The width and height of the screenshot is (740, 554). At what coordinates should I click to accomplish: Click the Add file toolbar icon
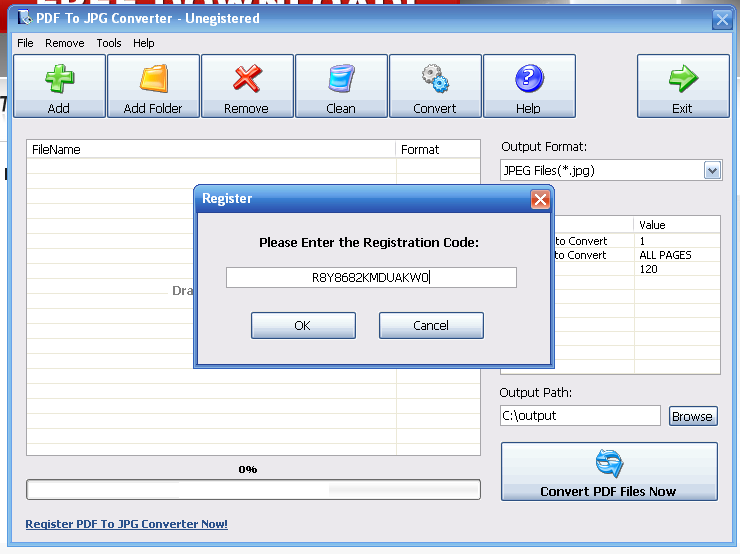[59, 79]
